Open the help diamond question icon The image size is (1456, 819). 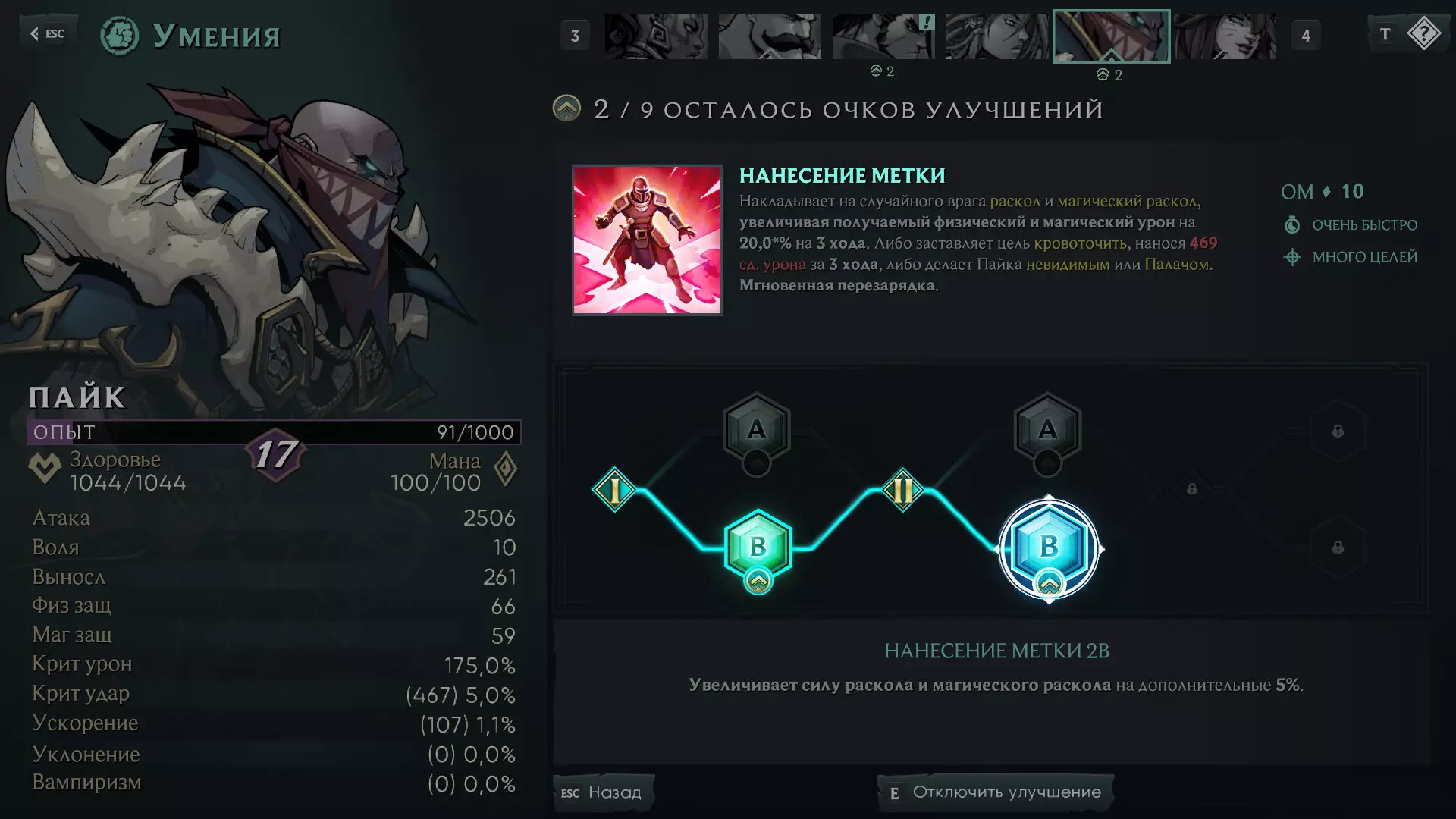tap(1423, 34)
